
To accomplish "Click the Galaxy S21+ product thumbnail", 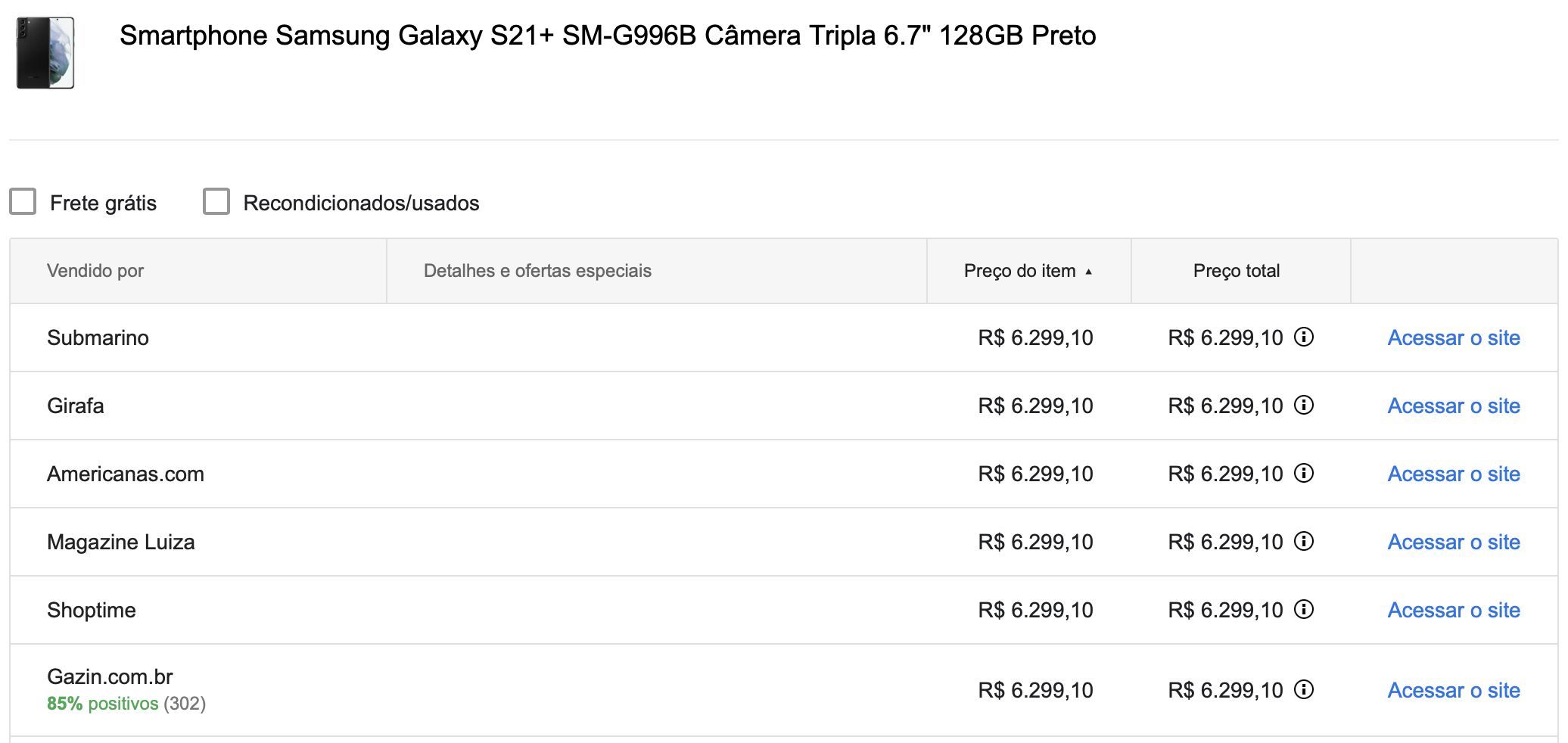I will coord(45,53).
